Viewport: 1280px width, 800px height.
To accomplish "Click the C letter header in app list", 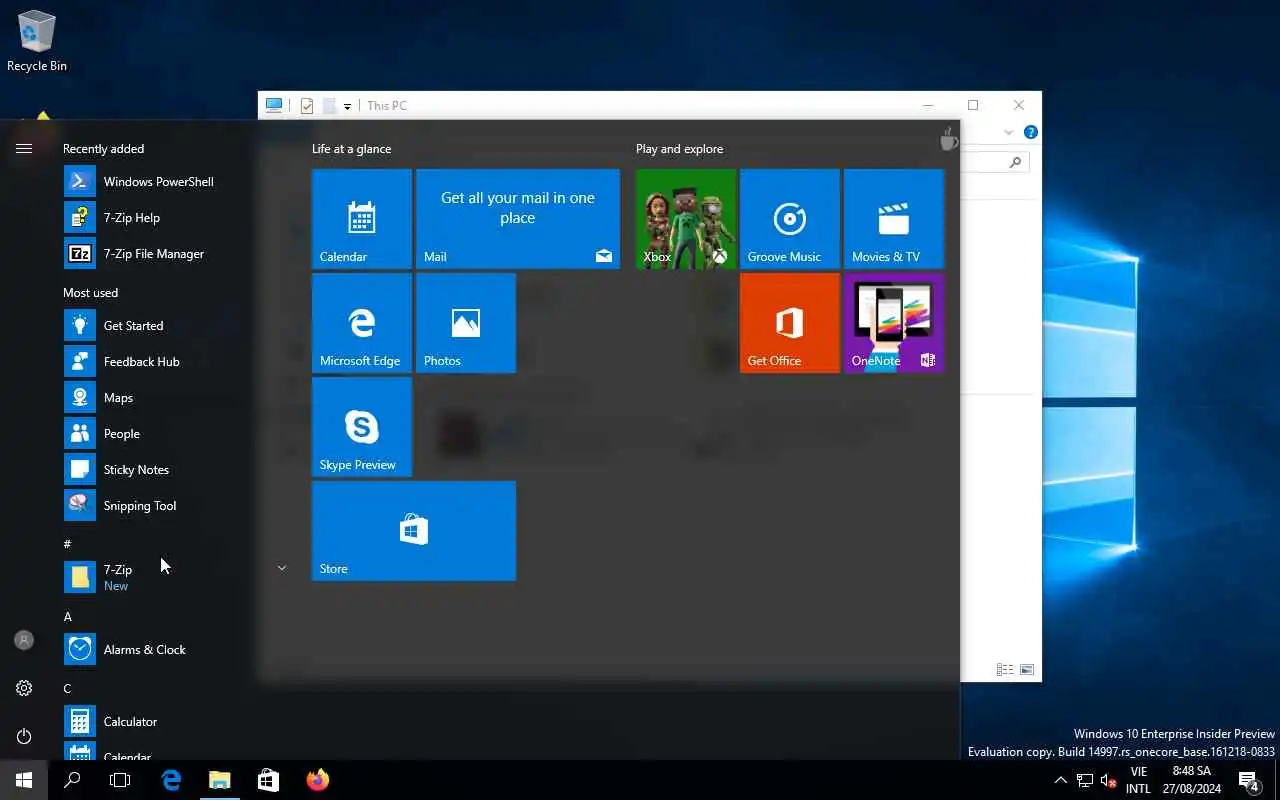I will click(67, 688).
